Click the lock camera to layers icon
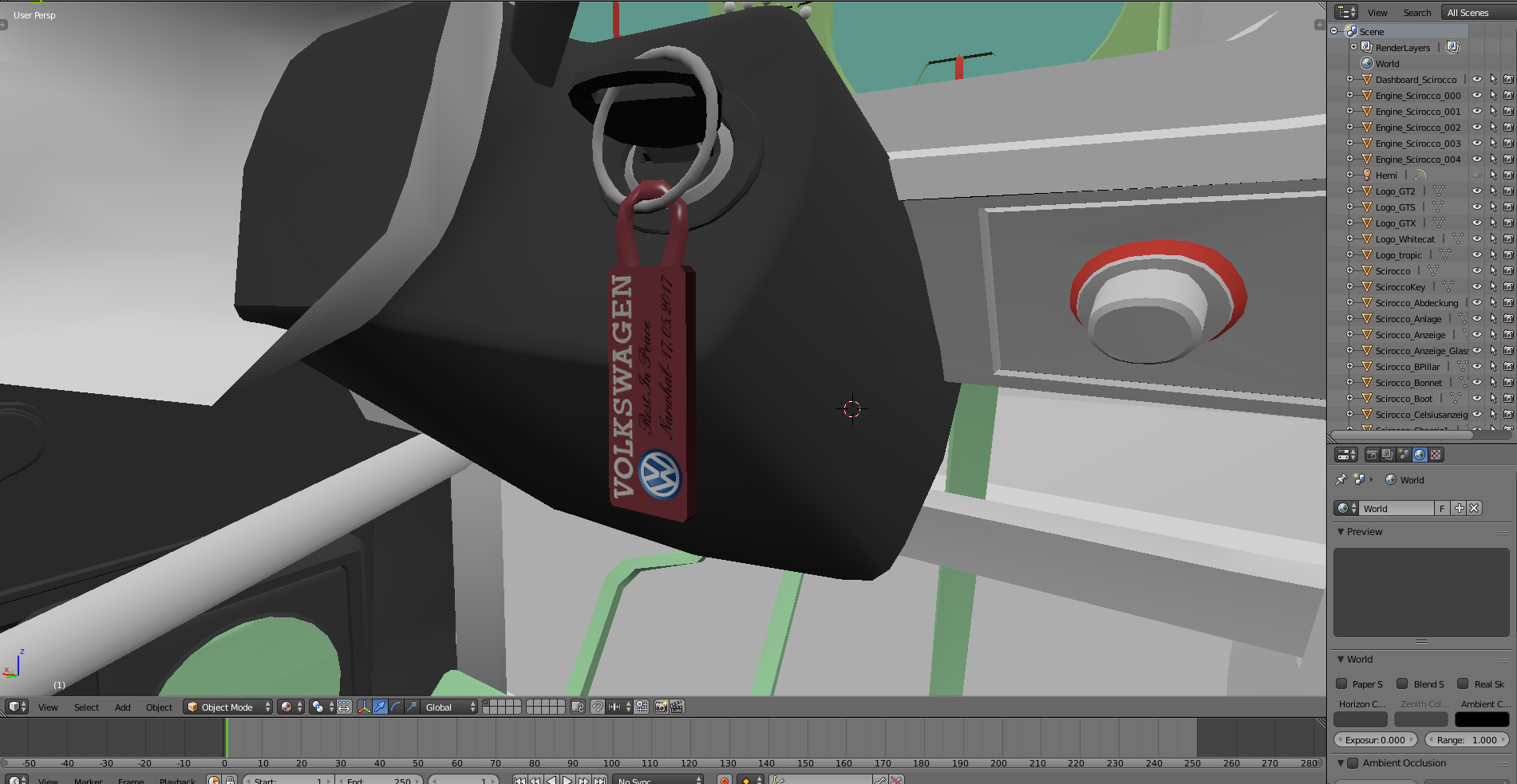The image size is (1517, 784). click(578, 707)
